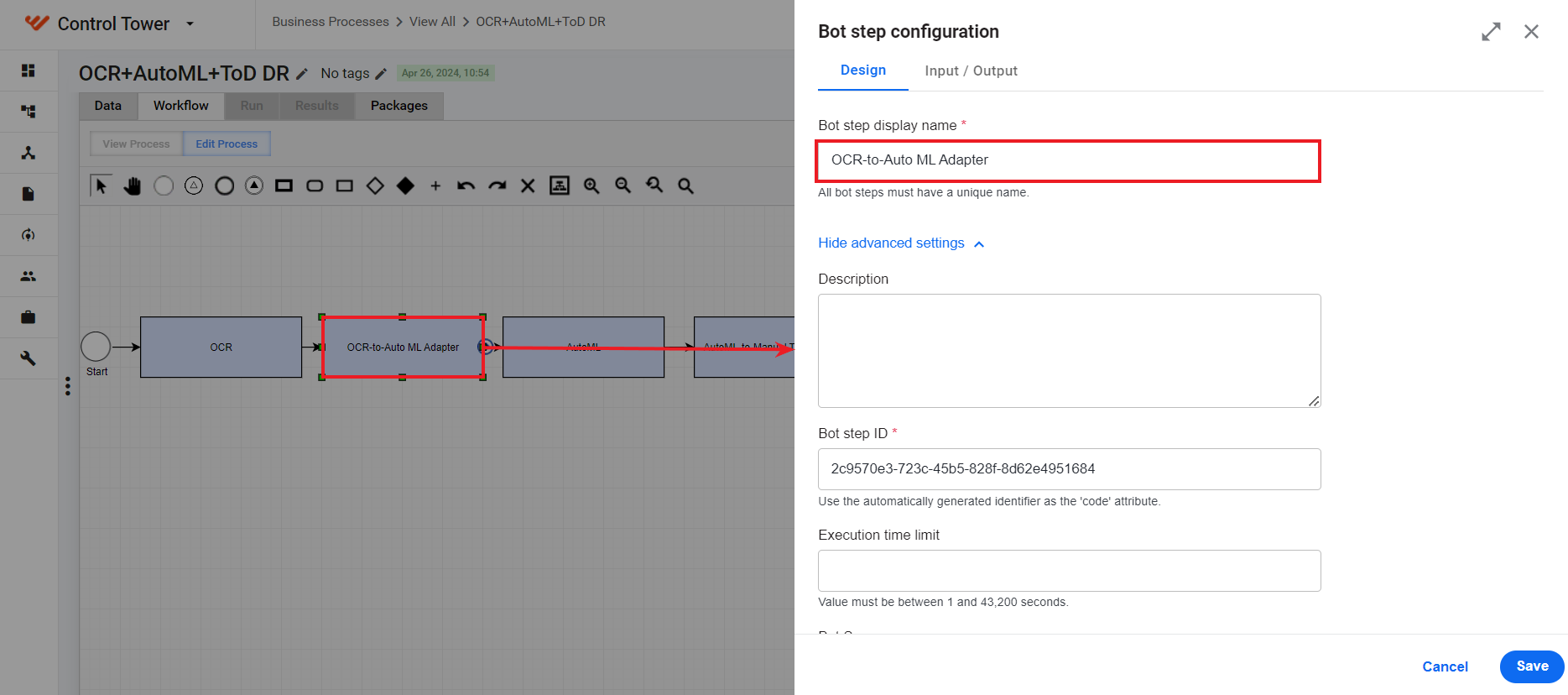
Task: Open the Packages tab
Action: point(399,106)
